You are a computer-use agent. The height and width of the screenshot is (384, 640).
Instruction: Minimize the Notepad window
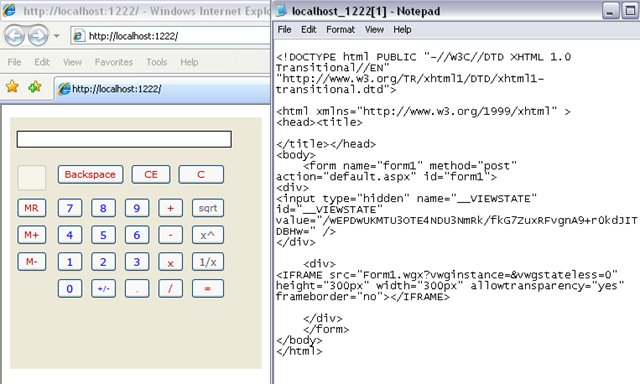point(610,11)
